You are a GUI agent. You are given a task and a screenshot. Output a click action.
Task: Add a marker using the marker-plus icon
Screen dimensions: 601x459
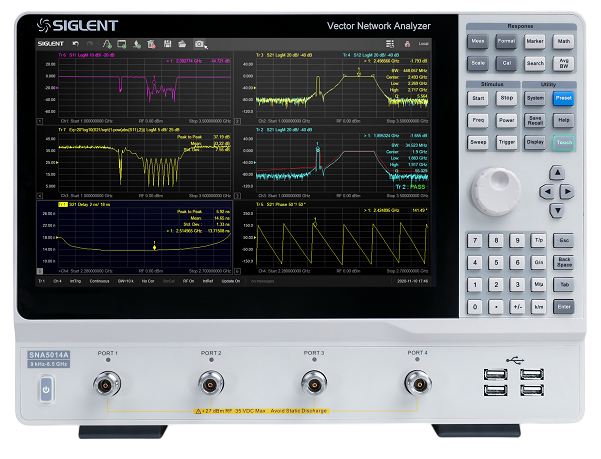click(x=137, y=44)
